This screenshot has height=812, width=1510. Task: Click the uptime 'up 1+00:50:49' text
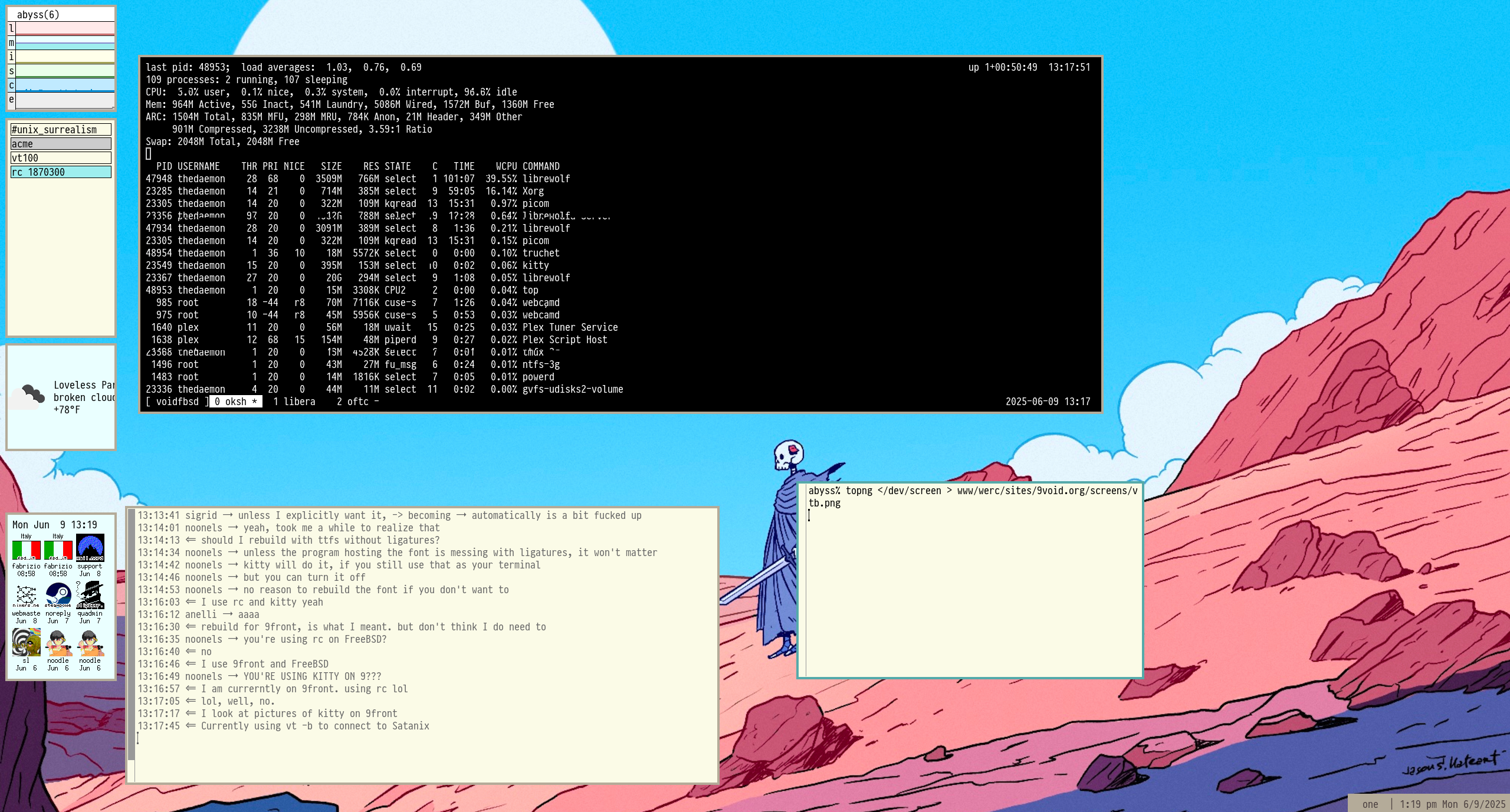[1002, 67]
